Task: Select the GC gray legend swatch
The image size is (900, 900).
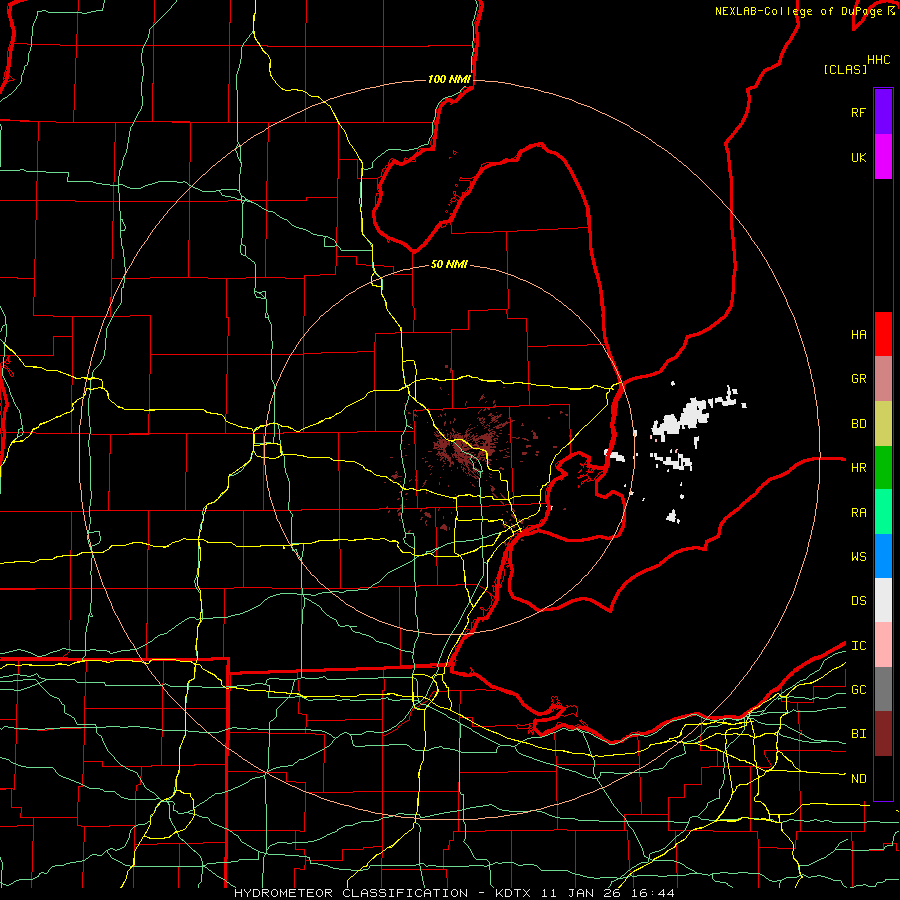Action: point(883,689)
